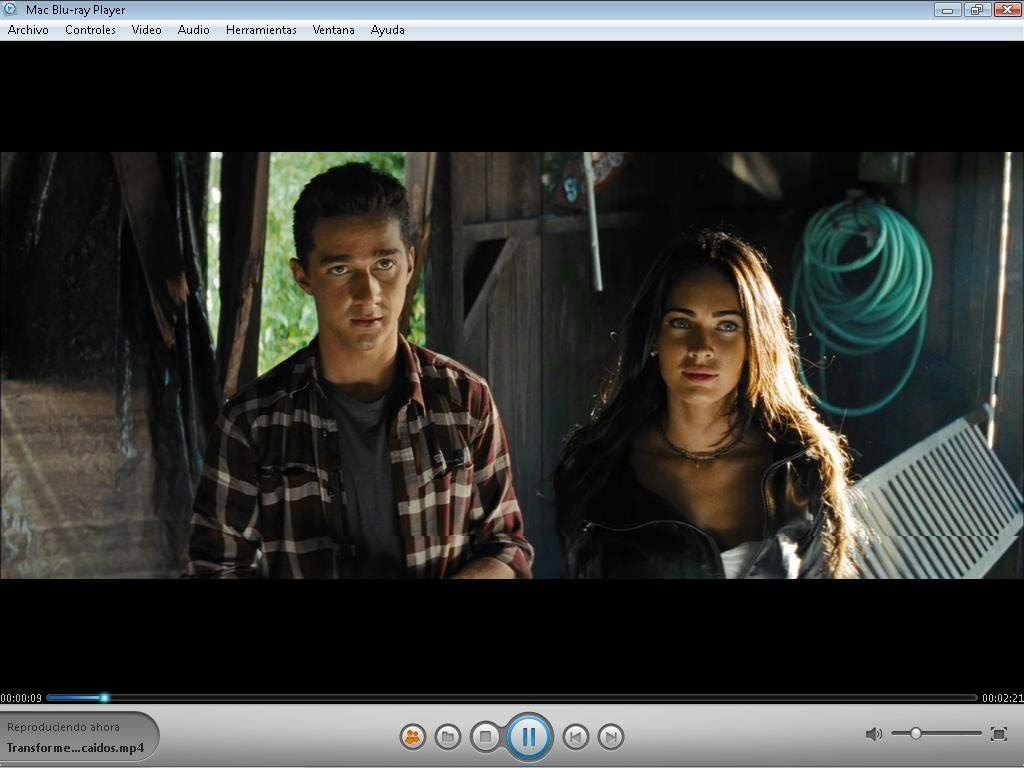Mute audio via speaker icon

click(x=873, y=734)
